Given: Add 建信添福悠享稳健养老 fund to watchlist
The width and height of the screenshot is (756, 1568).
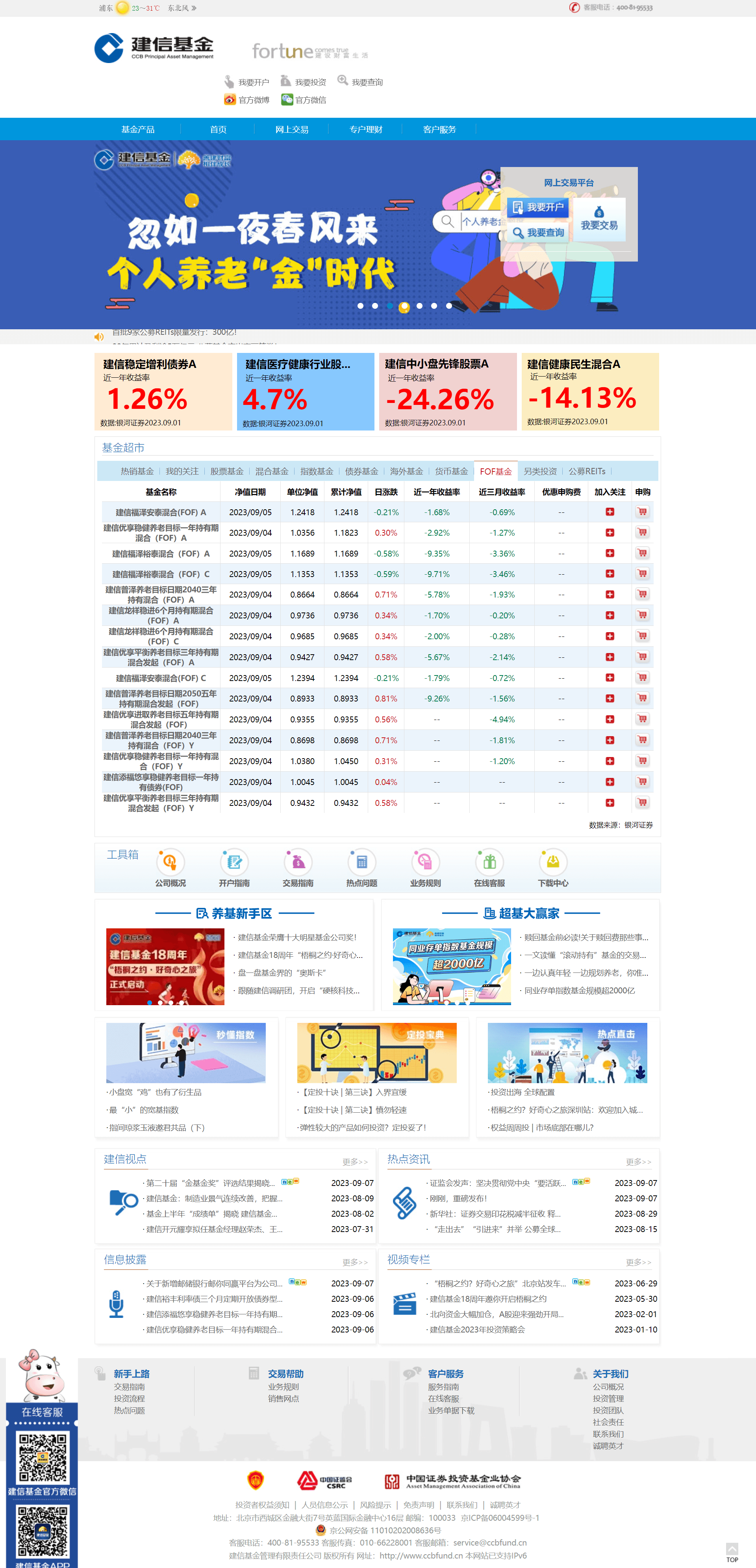Looking at the screenshot, I should click(x=610, y=781).
